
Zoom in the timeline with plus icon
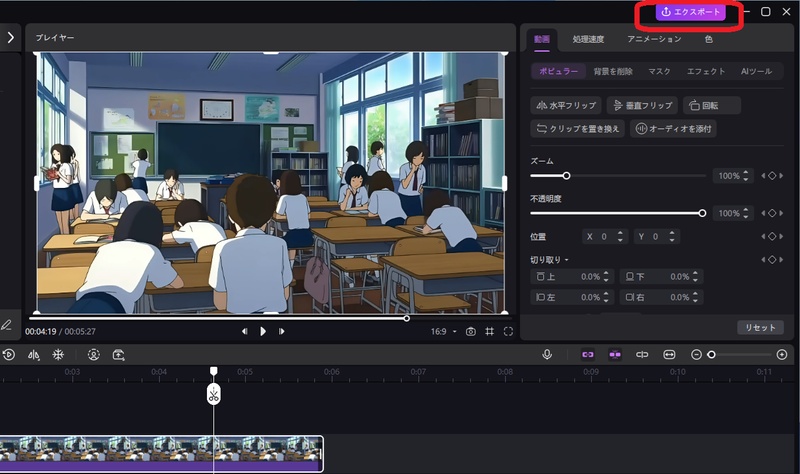(x=782, y=355)
